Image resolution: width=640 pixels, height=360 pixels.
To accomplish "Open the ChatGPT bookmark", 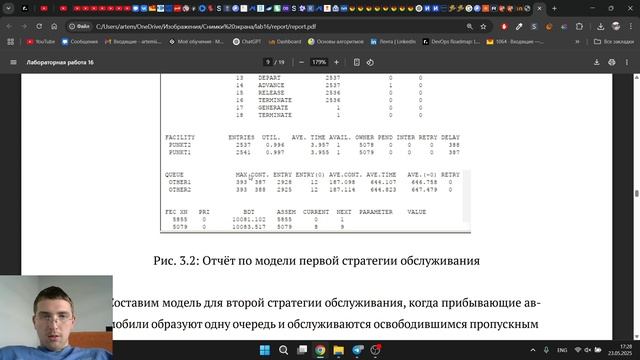I will click(x=247, y=42).
